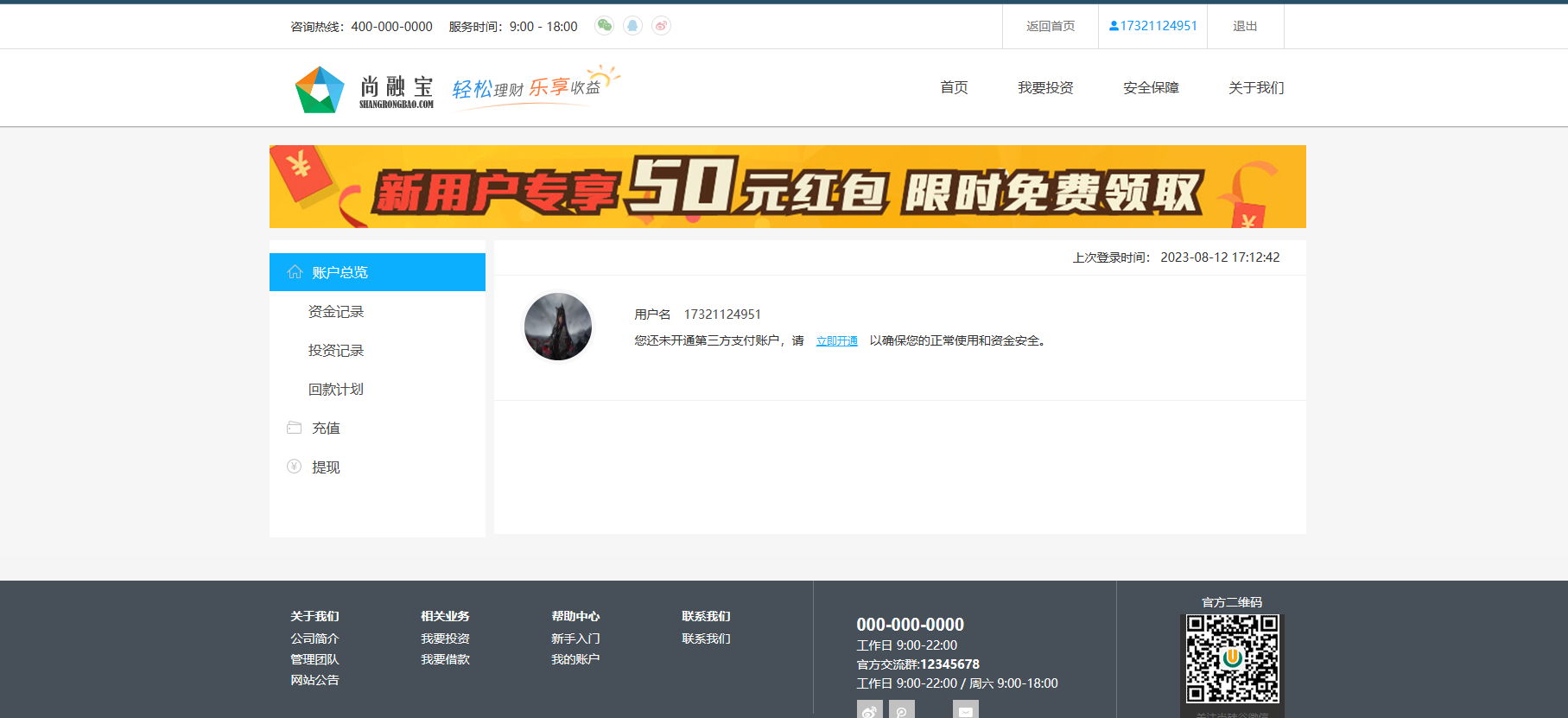Click the Weibo icon in top bar
This screenshot has width=1568, height=718.
662,26
